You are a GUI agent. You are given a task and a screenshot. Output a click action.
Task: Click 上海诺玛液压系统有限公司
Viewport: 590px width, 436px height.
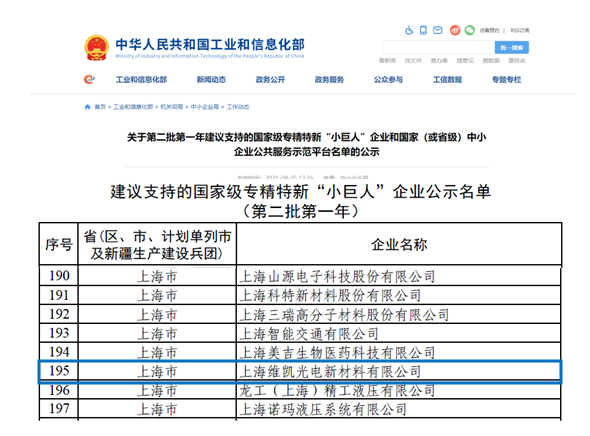(323, 409)
